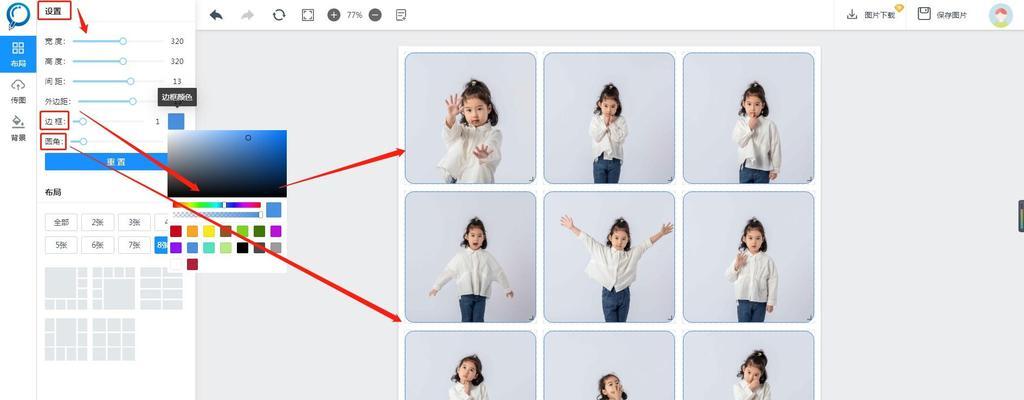Click the refresh/rotate arrows icon
The height and width of the screenshot is (400, 1024).
pyautogui.click(x=279, y=14)
